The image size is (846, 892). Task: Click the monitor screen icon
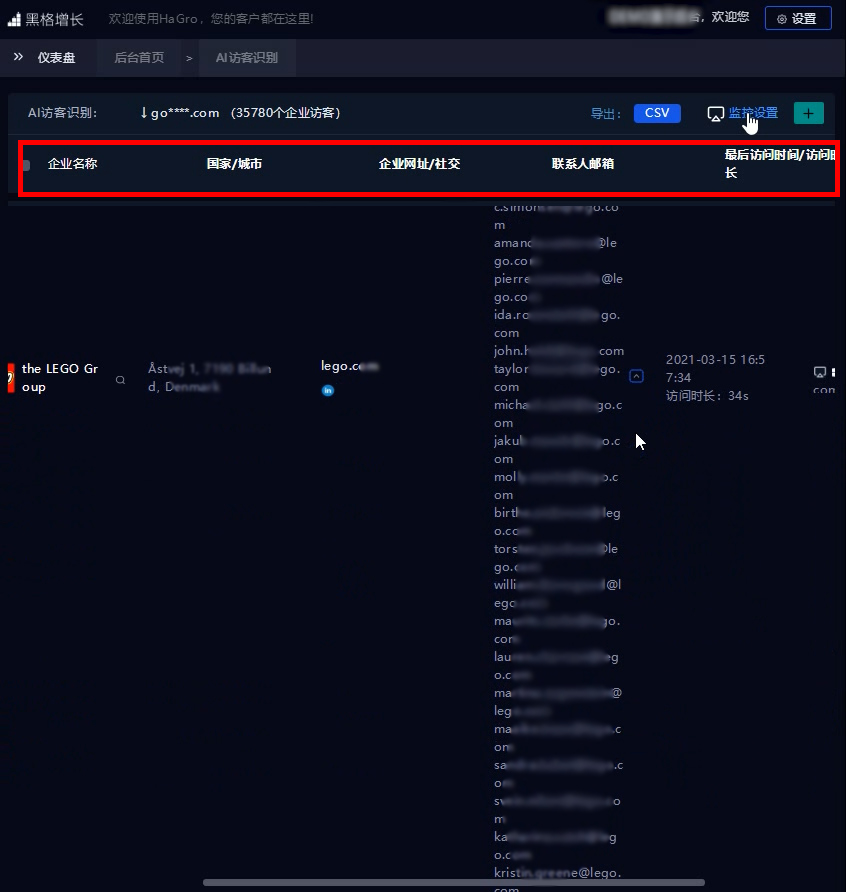coord(715,114)
